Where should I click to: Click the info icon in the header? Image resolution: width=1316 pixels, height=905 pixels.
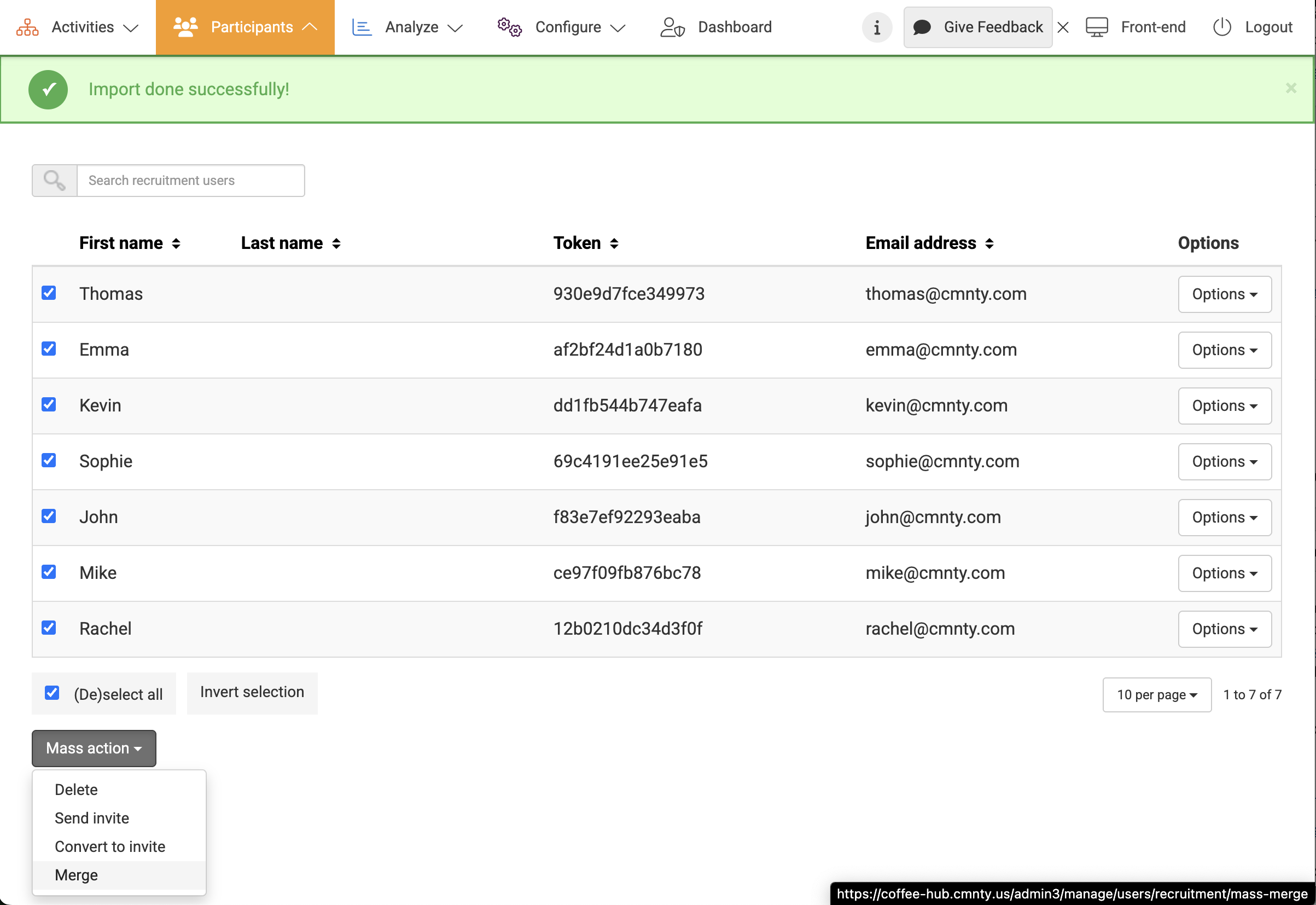(876, 27)
